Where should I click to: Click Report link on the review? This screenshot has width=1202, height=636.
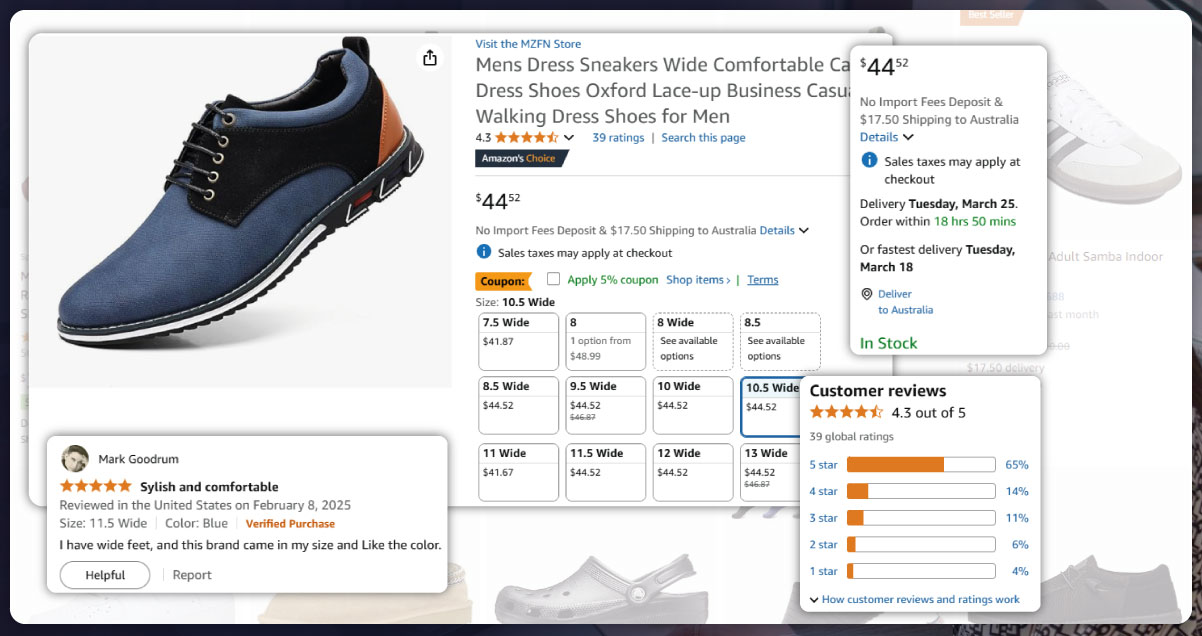pos(192,575)
